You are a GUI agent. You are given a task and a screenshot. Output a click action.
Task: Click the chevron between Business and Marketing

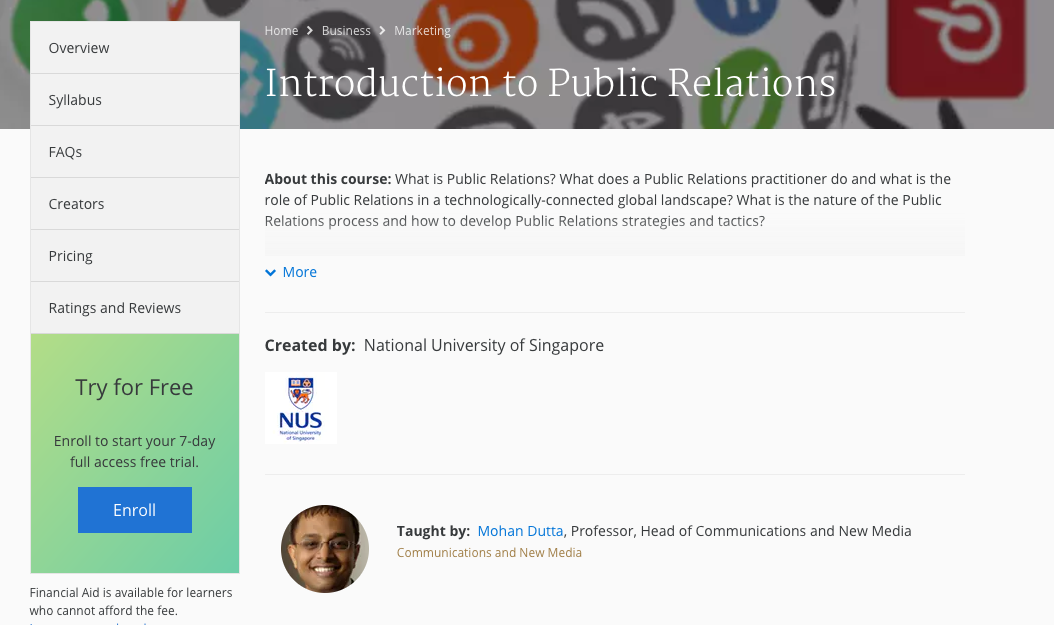382,31
